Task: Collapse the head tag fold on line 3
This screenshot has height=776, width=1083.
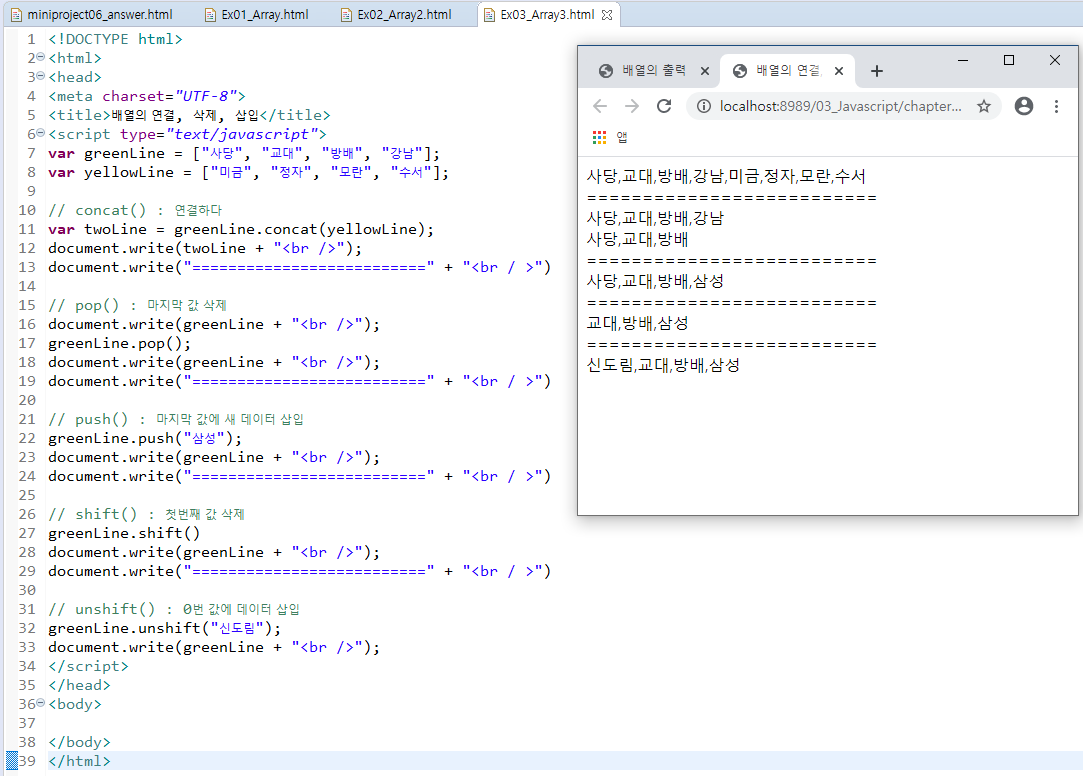Action: click(x=41, y=75)
